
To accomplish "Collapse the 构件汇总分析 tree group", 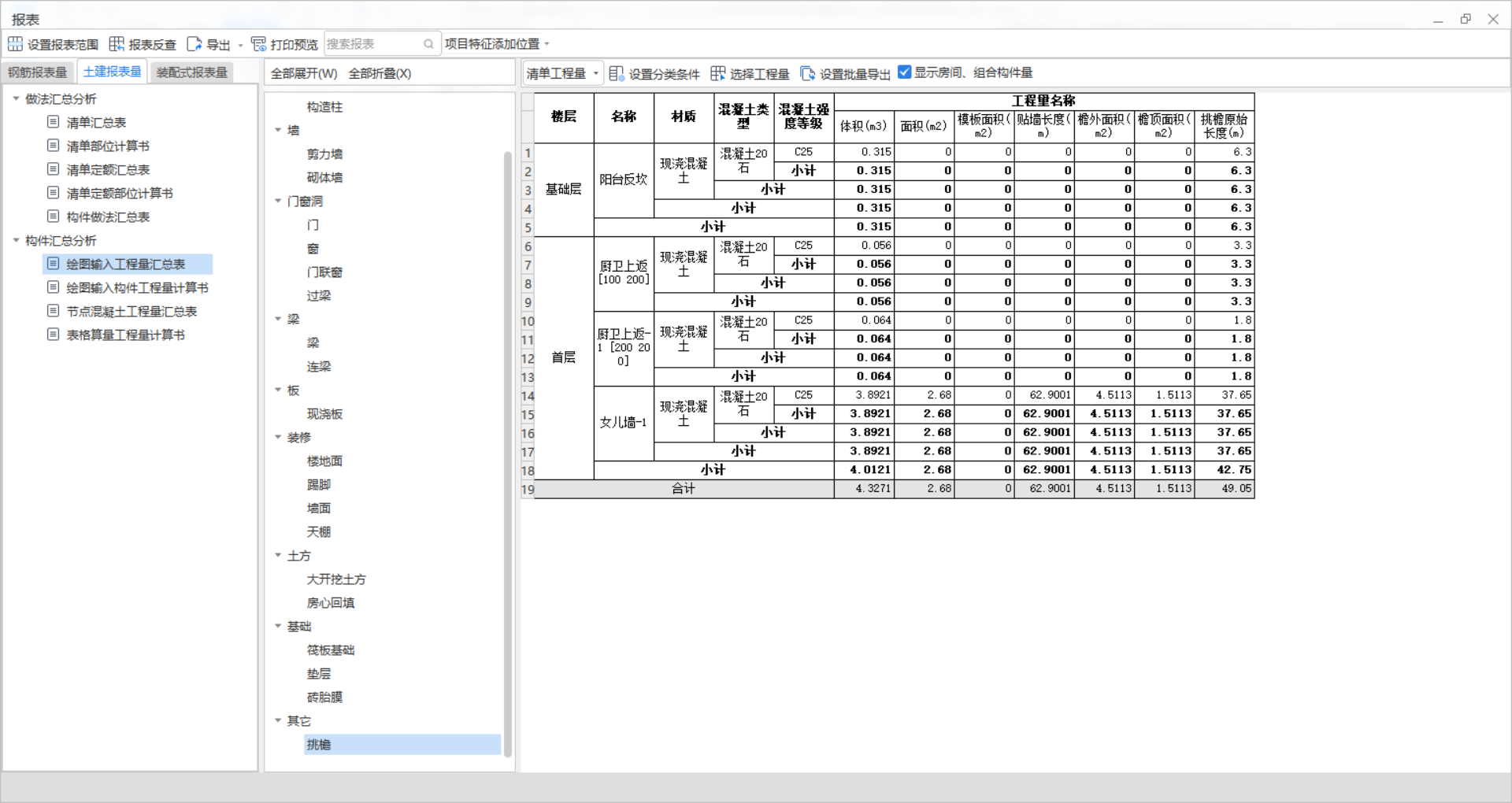I will [16, 240].
